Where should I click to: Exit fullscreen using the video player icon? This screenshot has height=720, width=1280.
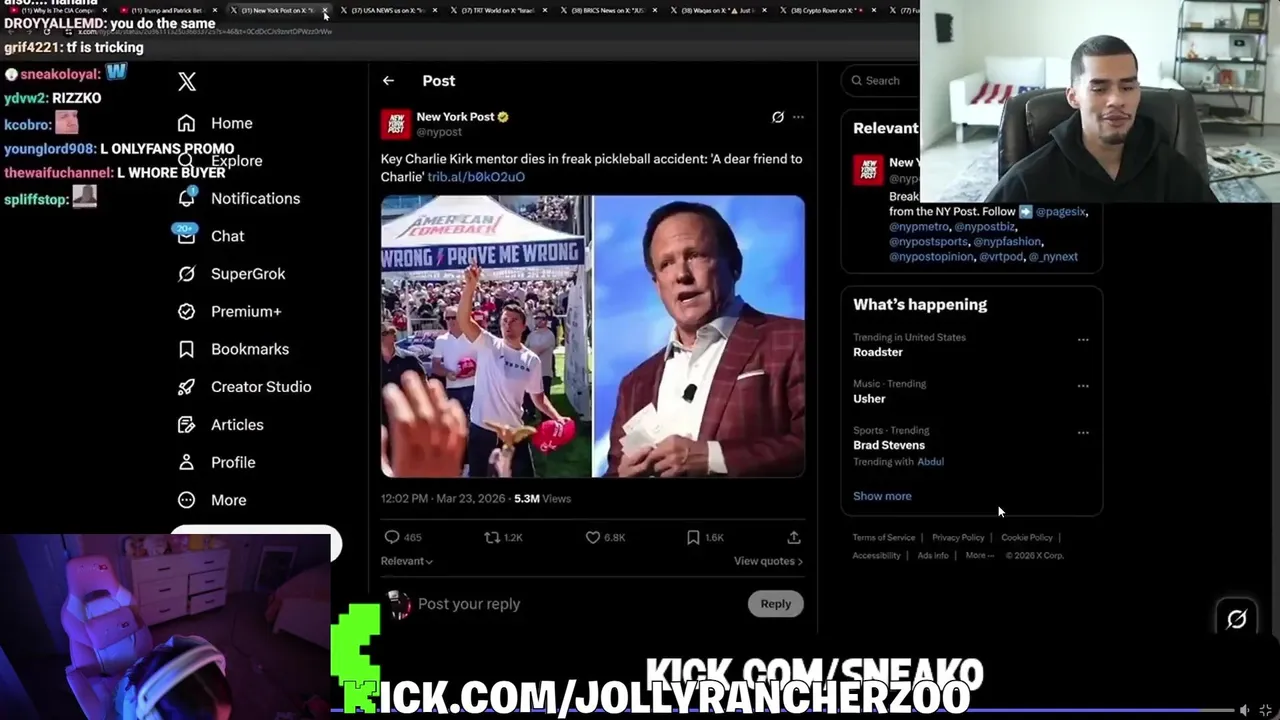tap(1266, 710)
